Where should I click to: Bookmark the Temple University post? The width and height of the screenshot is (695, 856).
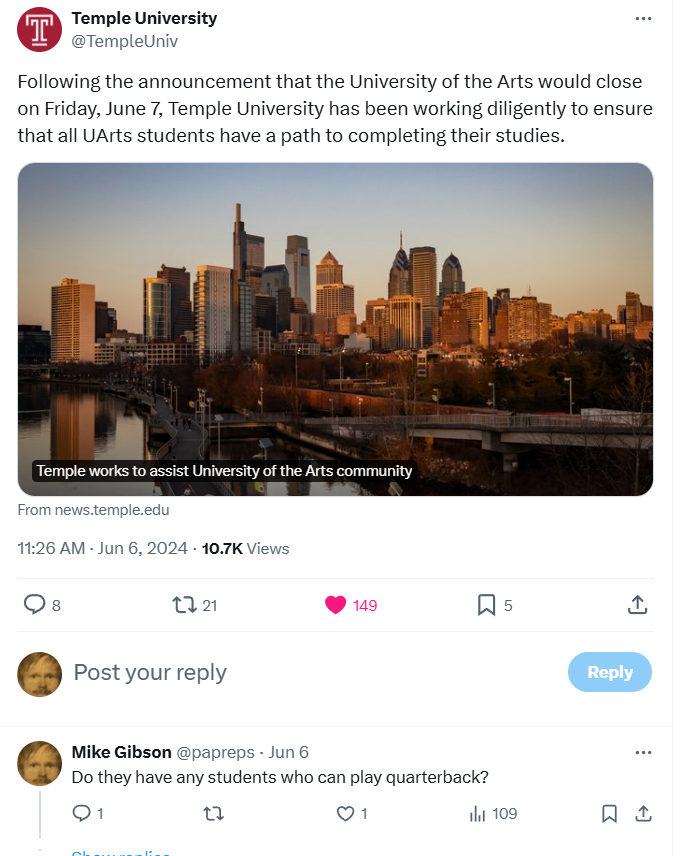[x=487, y=604]
